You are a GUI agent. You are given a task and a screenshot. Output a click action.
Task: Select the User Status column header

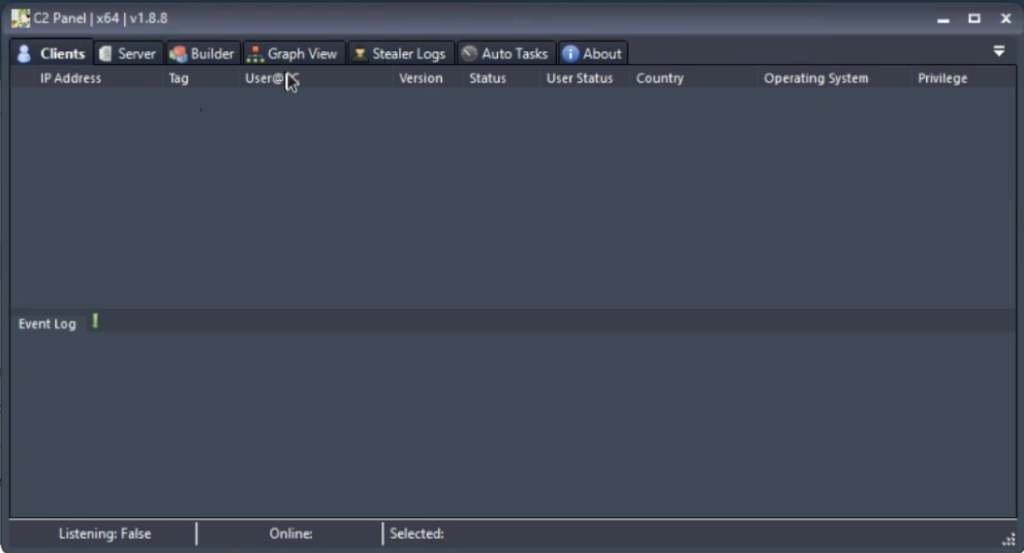[x=579, y=78]
